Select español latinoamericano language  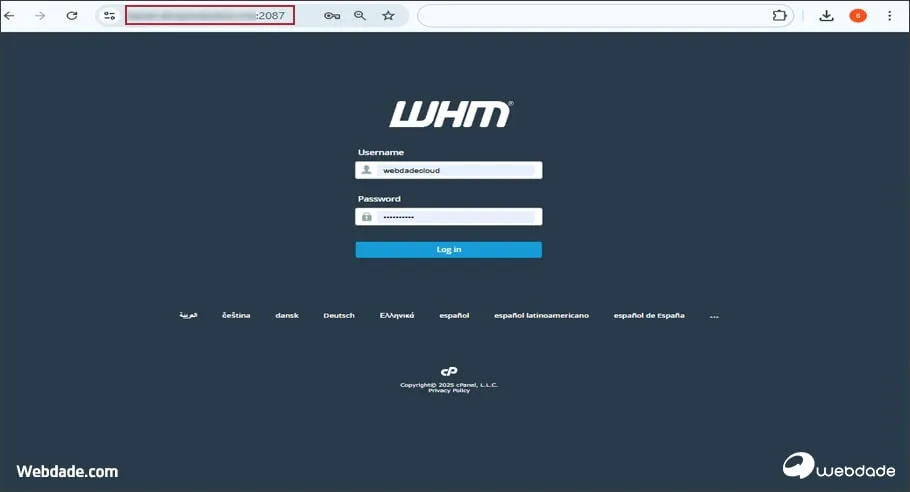pyautogui.click(x=541, y=315)
